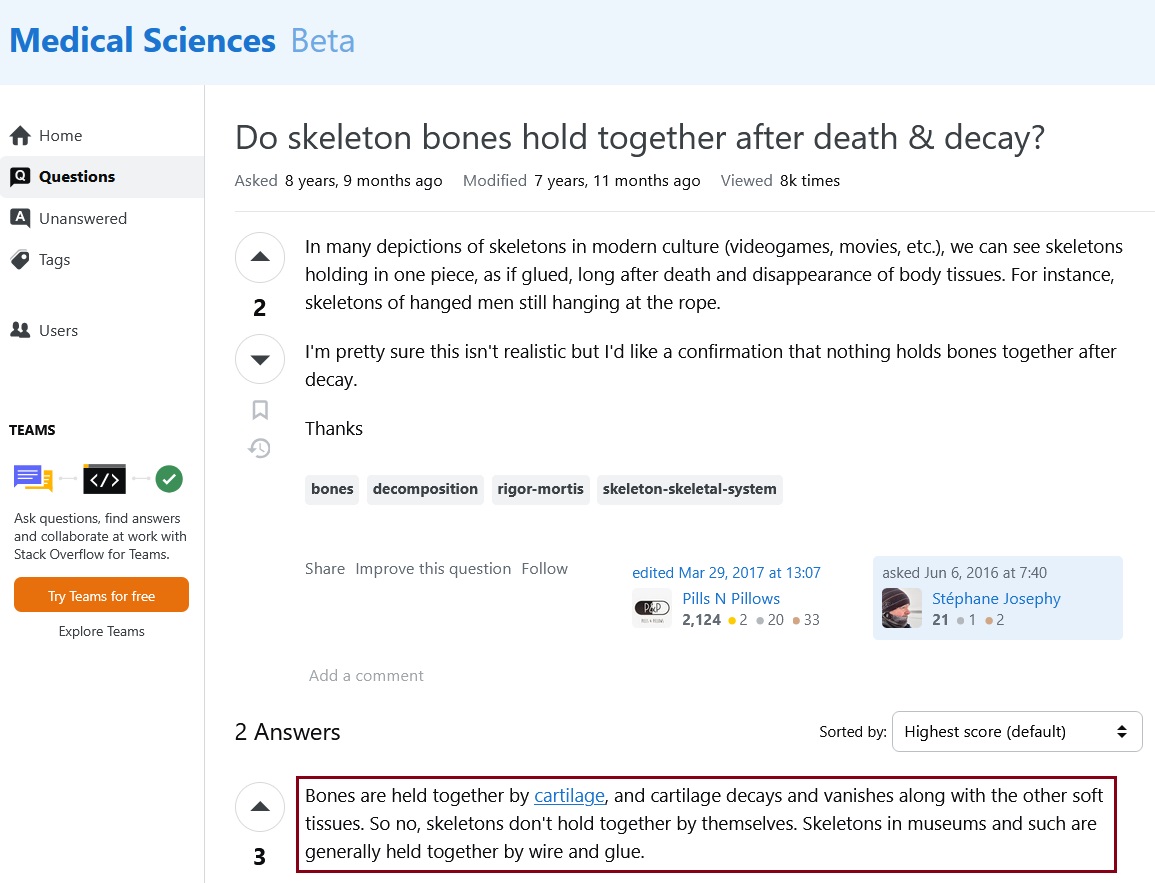Go to Home in sidebar
Screen dimensions: 1155x883
60,136
